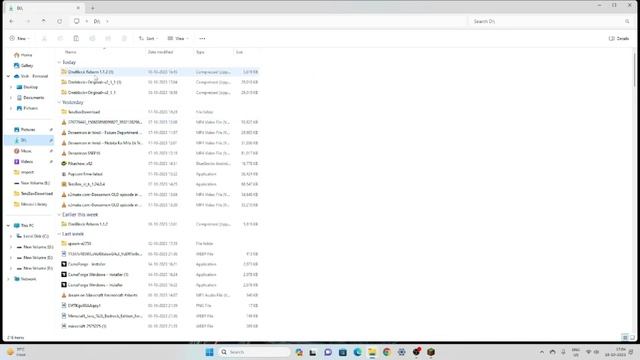
Task: Open a new Explorer tab with plus
Action: click(x=93, y=8)
